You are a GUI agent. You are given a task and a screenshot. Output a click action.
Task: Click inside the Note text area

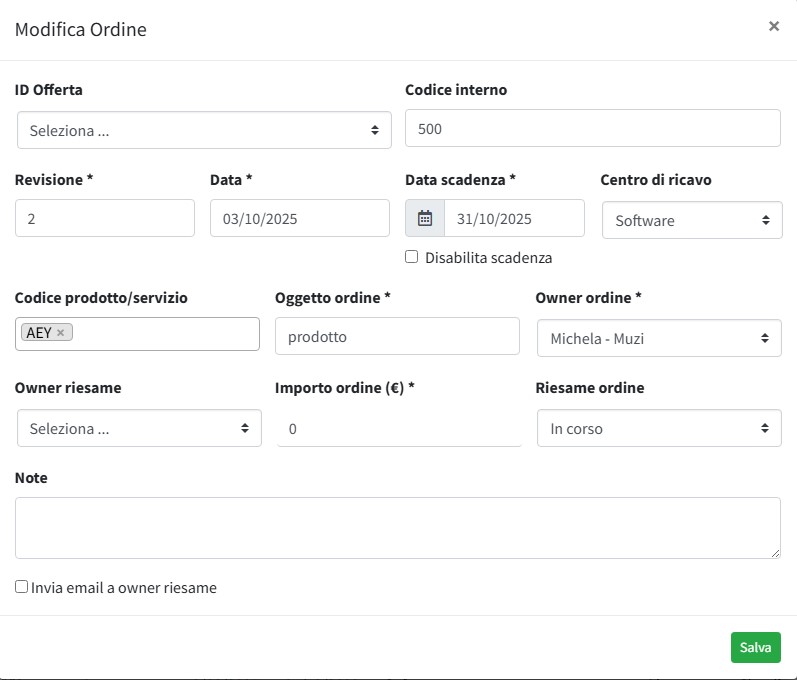[x=397, y=527]
